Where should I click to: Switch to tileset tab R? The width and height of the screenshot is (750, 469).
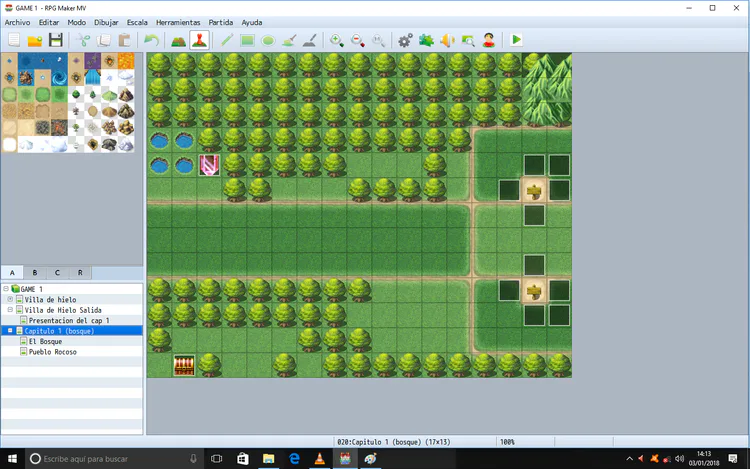pyautogui.click(x=80, y=273)
